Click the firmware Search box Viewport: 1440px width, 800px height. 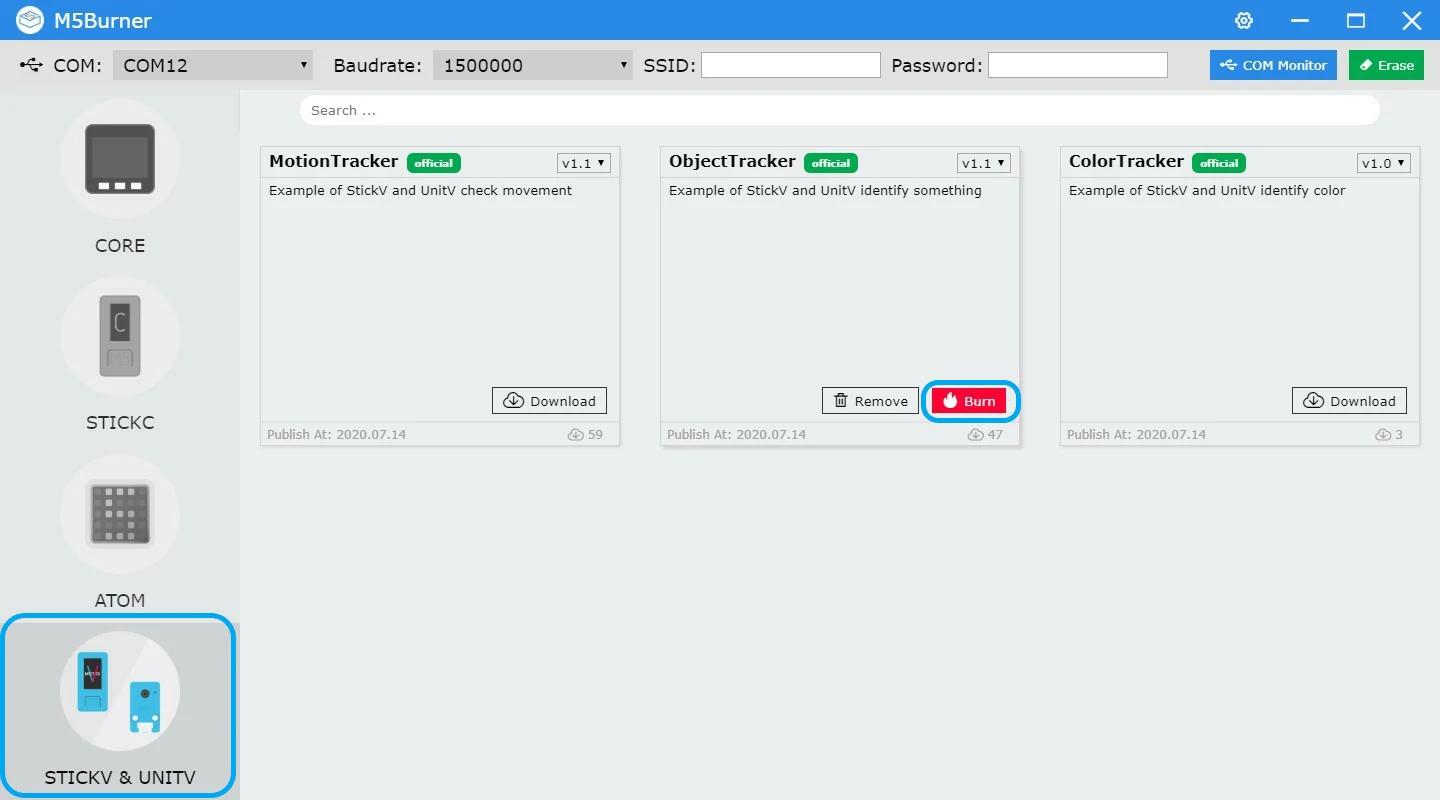[x=840, y=110]
